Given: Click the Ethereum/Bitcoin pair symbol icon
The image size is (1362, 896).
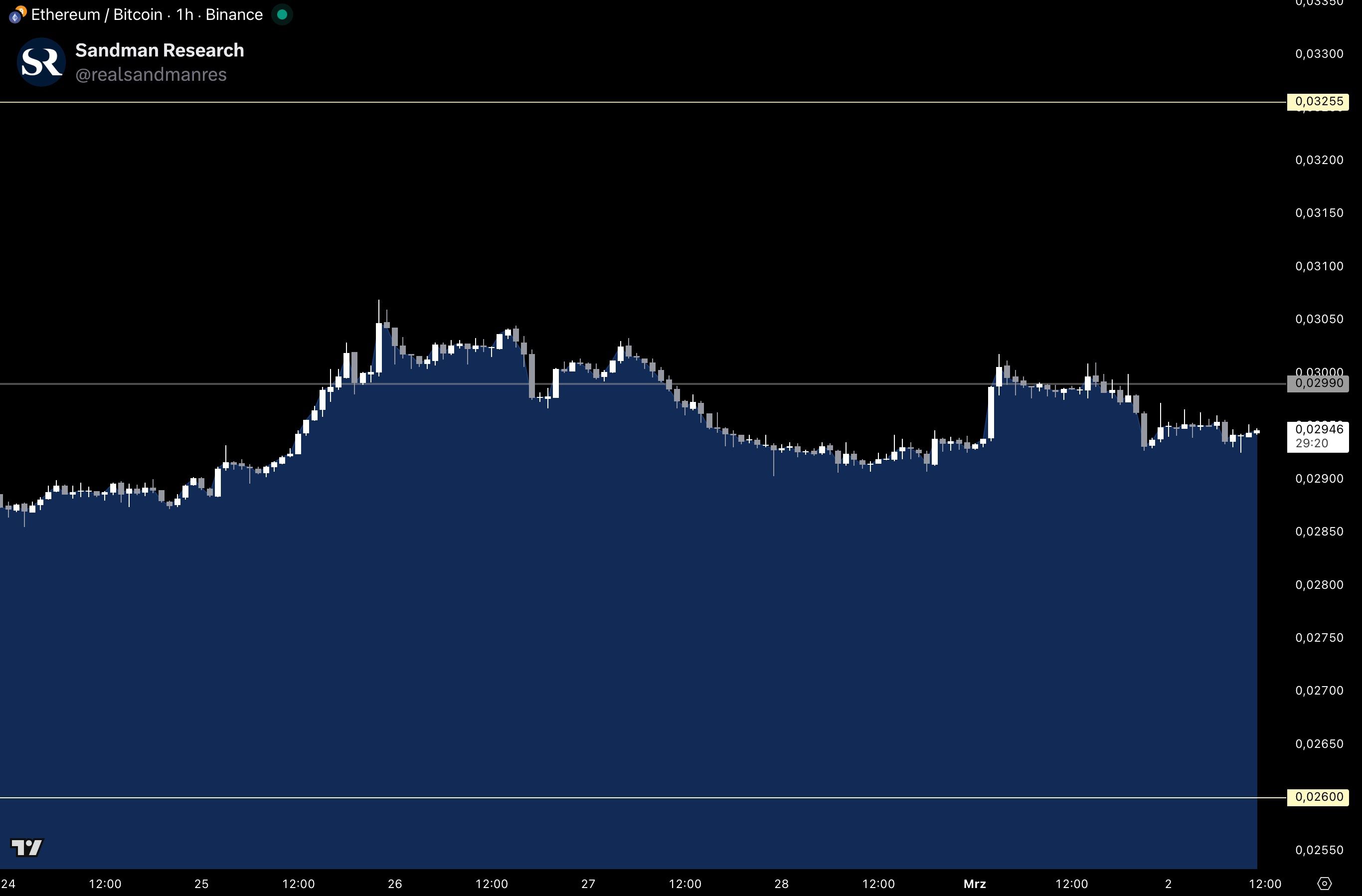Looking at the screenshot, I should click(17, 15).
